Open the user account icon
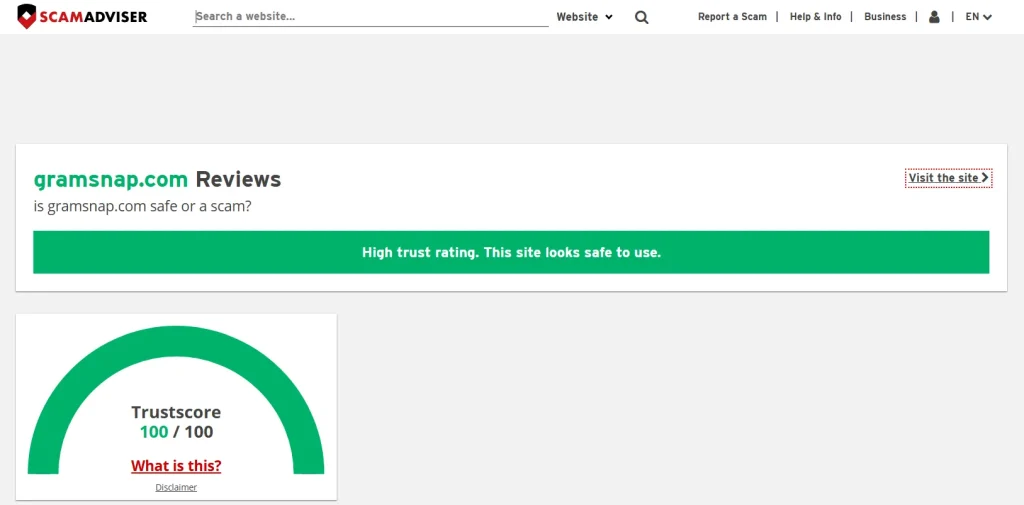Image resolution: width=1024 pixels, height=505 pixels. pos(934,17)
